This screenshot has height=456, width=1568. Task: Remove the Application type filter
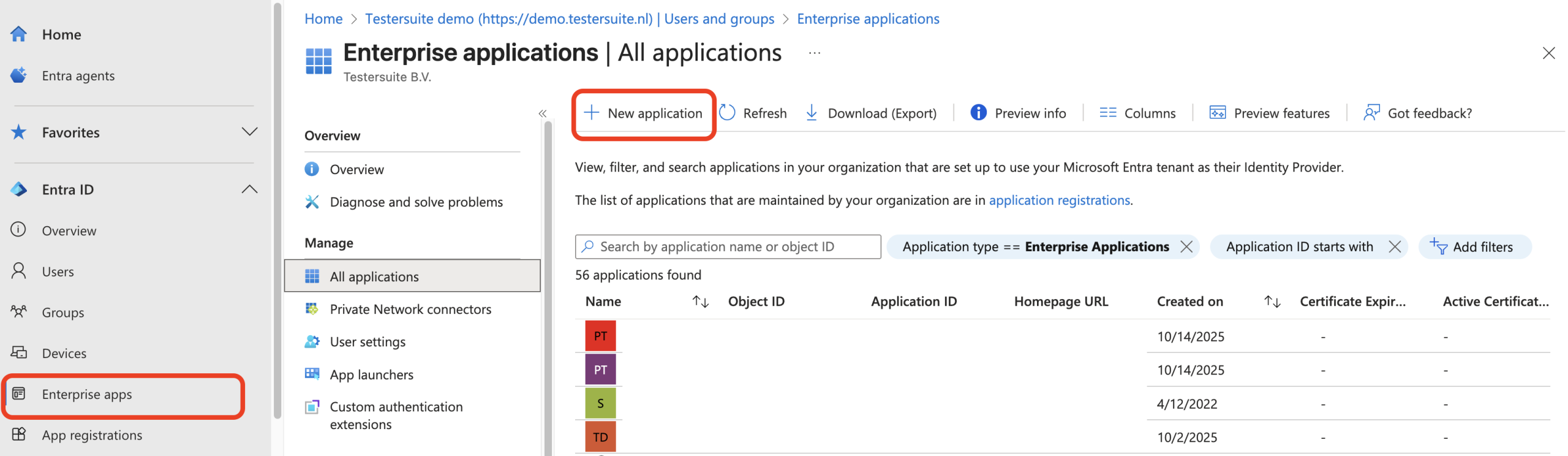pos(1186,246)
